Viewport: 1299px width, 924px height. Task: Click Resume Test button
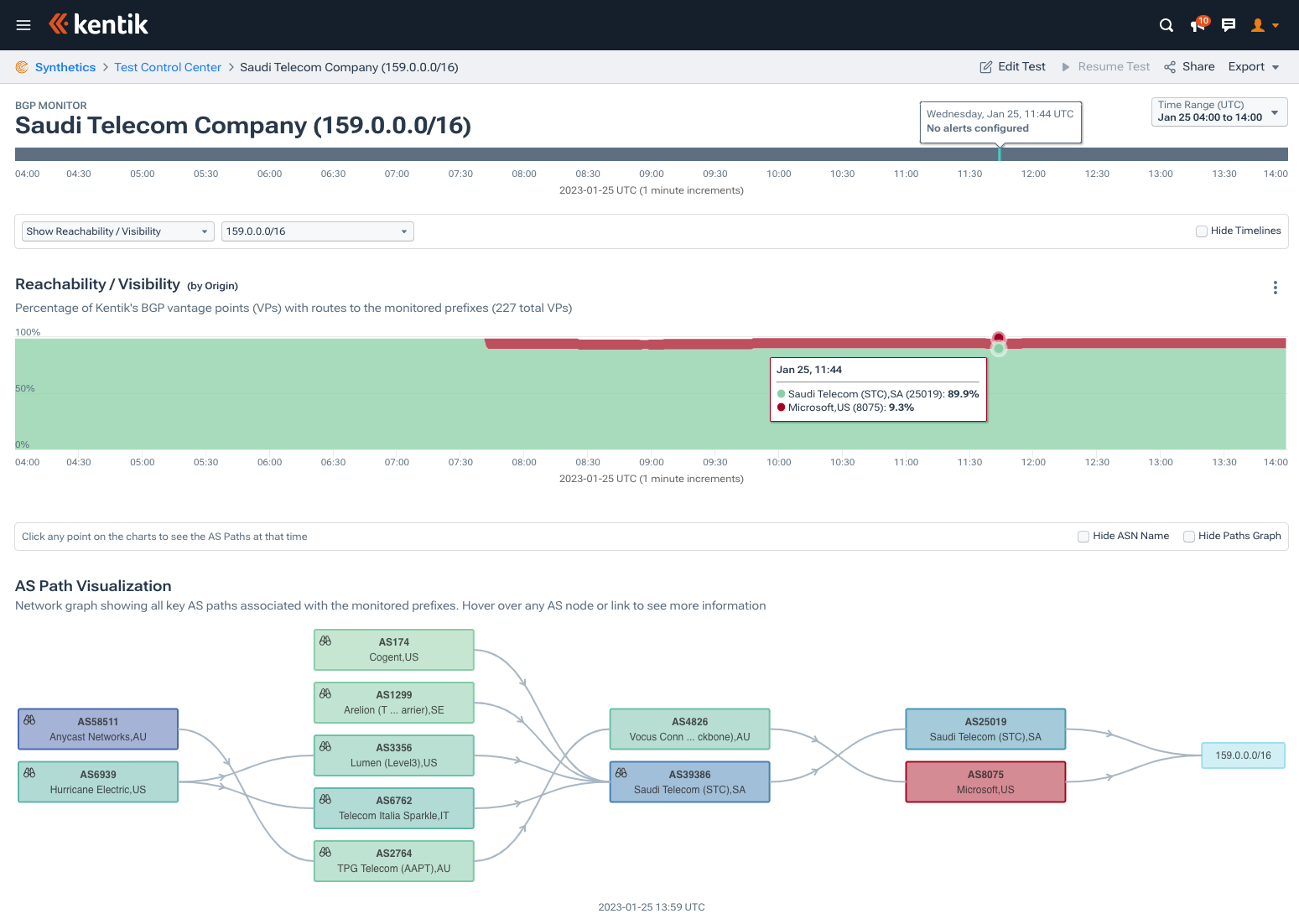point(1105,66)
